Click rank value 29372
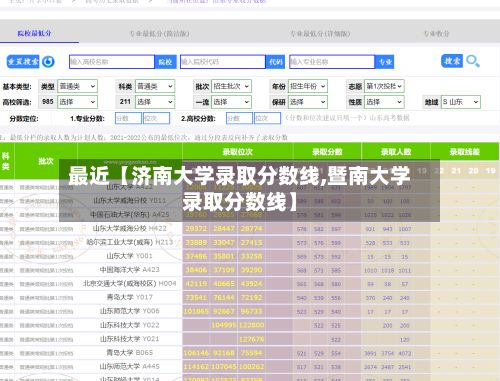Screen dimensions: 500x381 196,229
